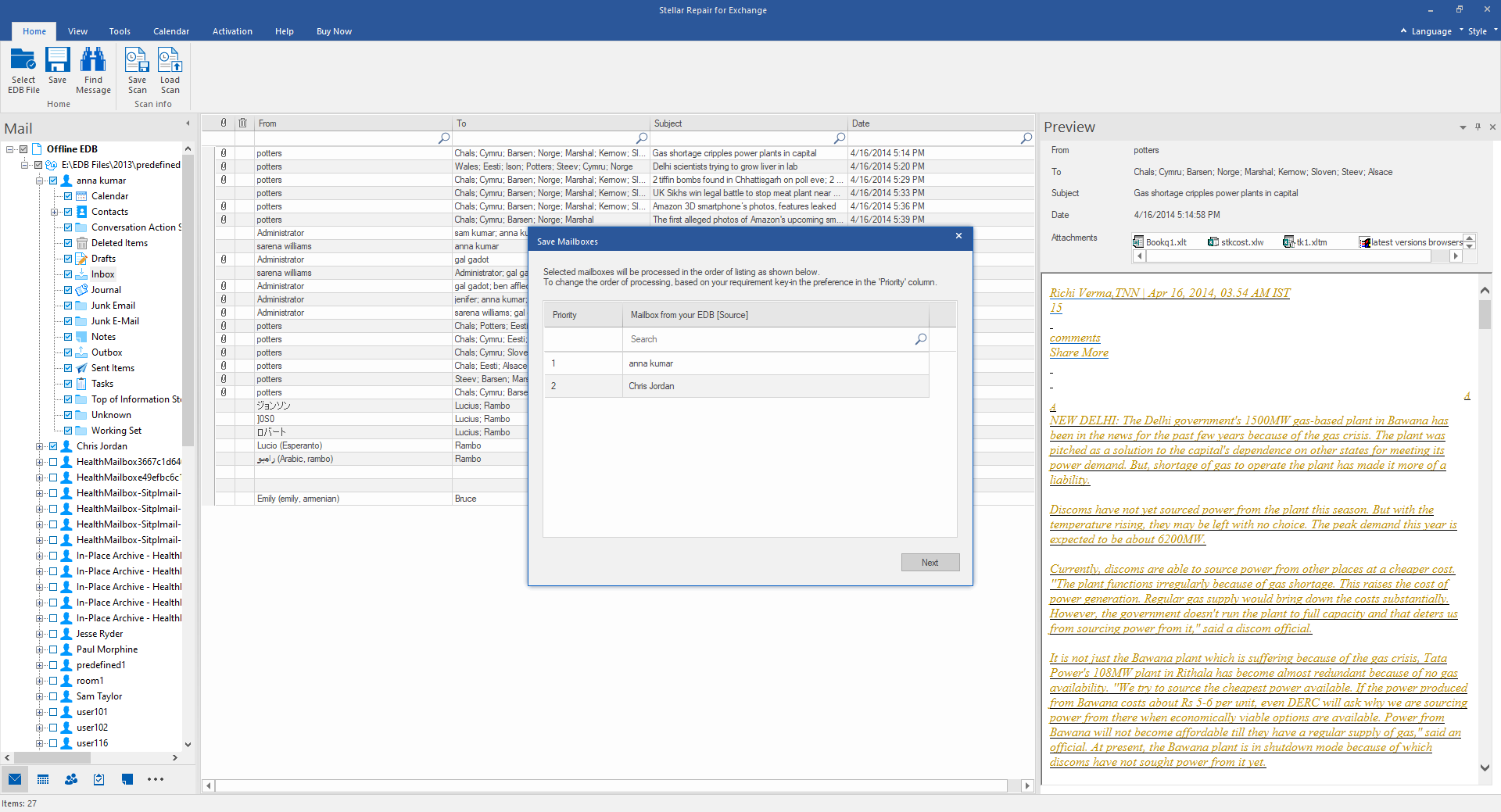Click mail tree horizontal scrollbar thumb
This screenshot has width=1501, height=812.
coord(52,757)
